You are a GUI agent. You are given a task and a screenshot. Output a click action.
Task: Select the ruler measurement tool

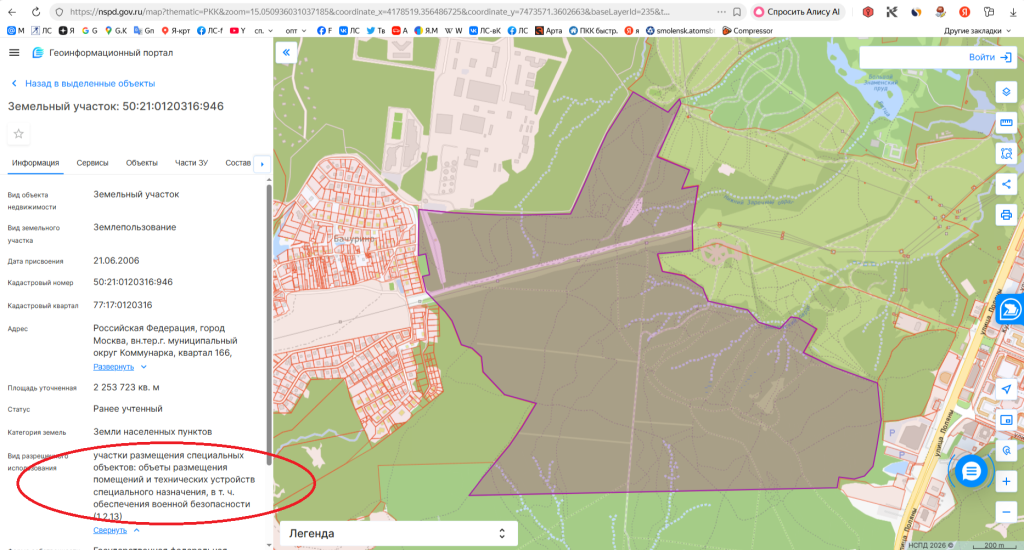click(1006, 122)
